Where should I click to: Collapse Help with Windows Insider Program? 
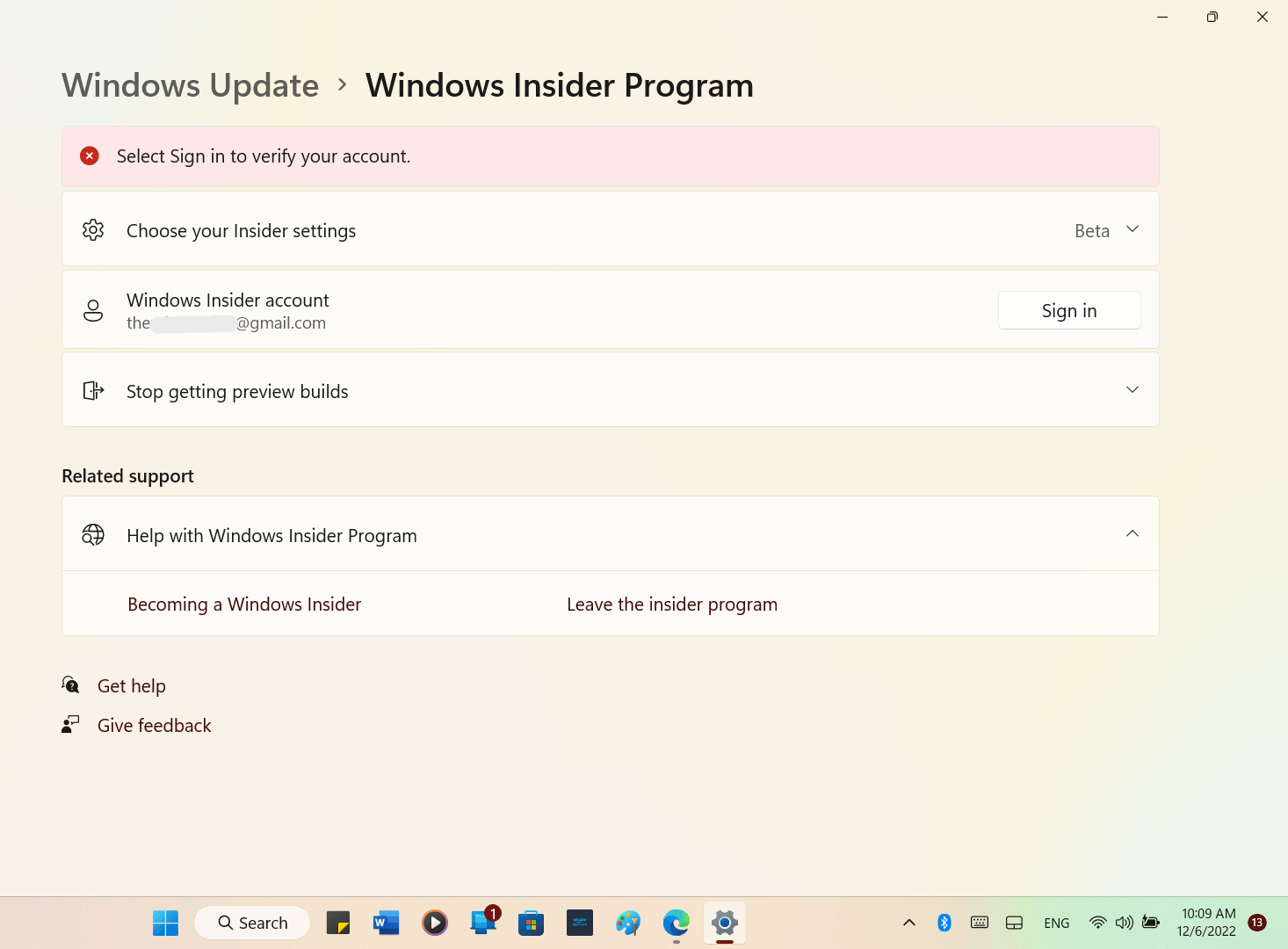(1132, 533)
